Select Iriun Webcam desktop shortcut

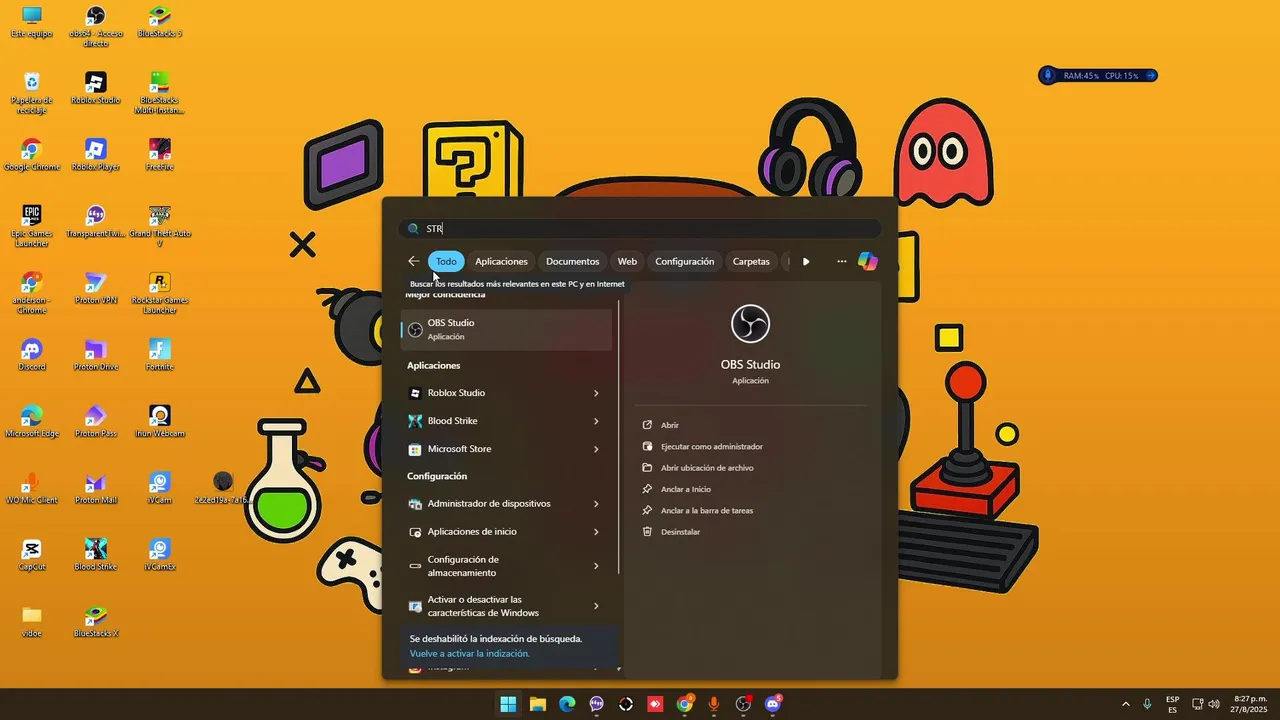pyautogui.click(x=159, y=422)
